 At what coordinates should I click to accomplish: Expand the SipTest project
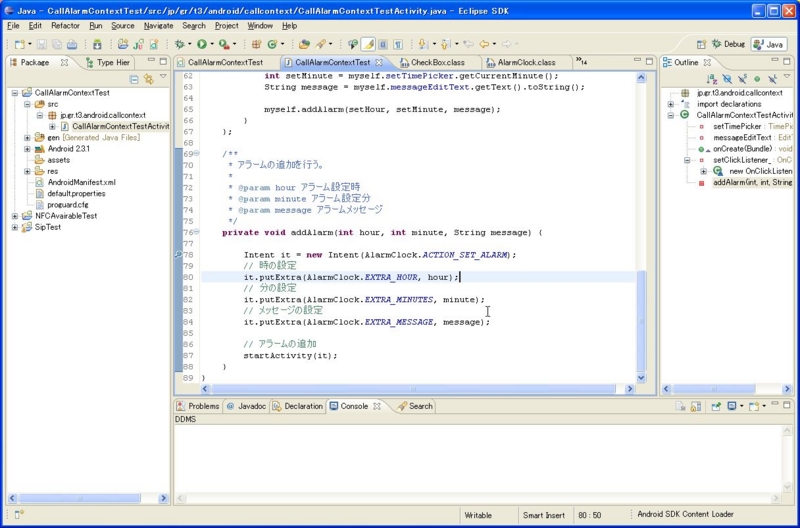click(15, 228)
